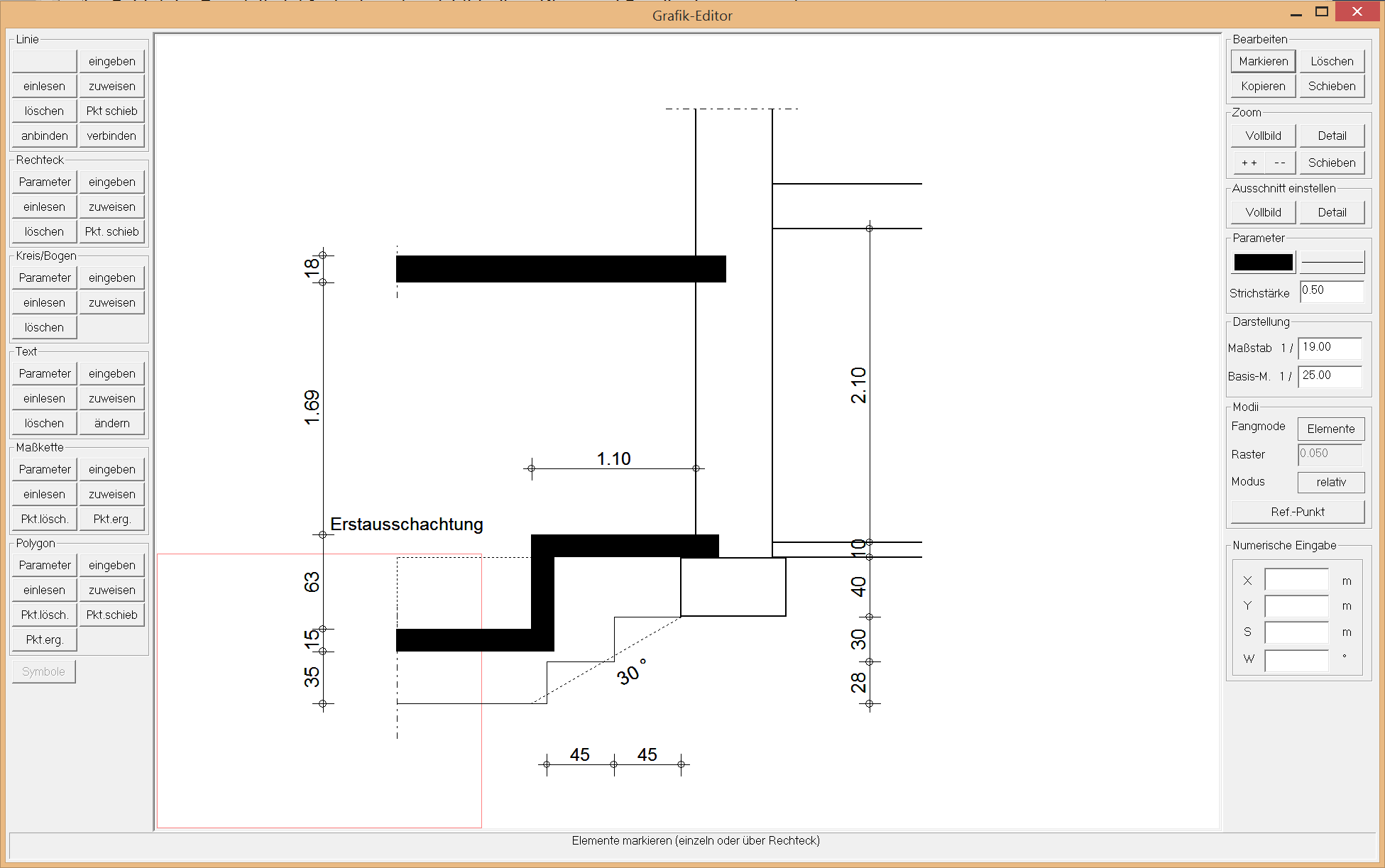
Task: Click Detail under Ausschnitt einstellen
Action: pos(1331,212)
